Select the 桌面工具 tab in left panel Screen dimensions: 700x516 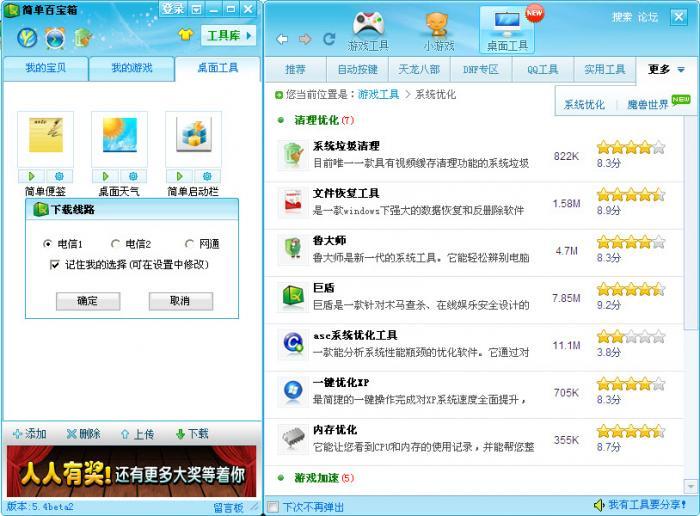pos(218,68)
